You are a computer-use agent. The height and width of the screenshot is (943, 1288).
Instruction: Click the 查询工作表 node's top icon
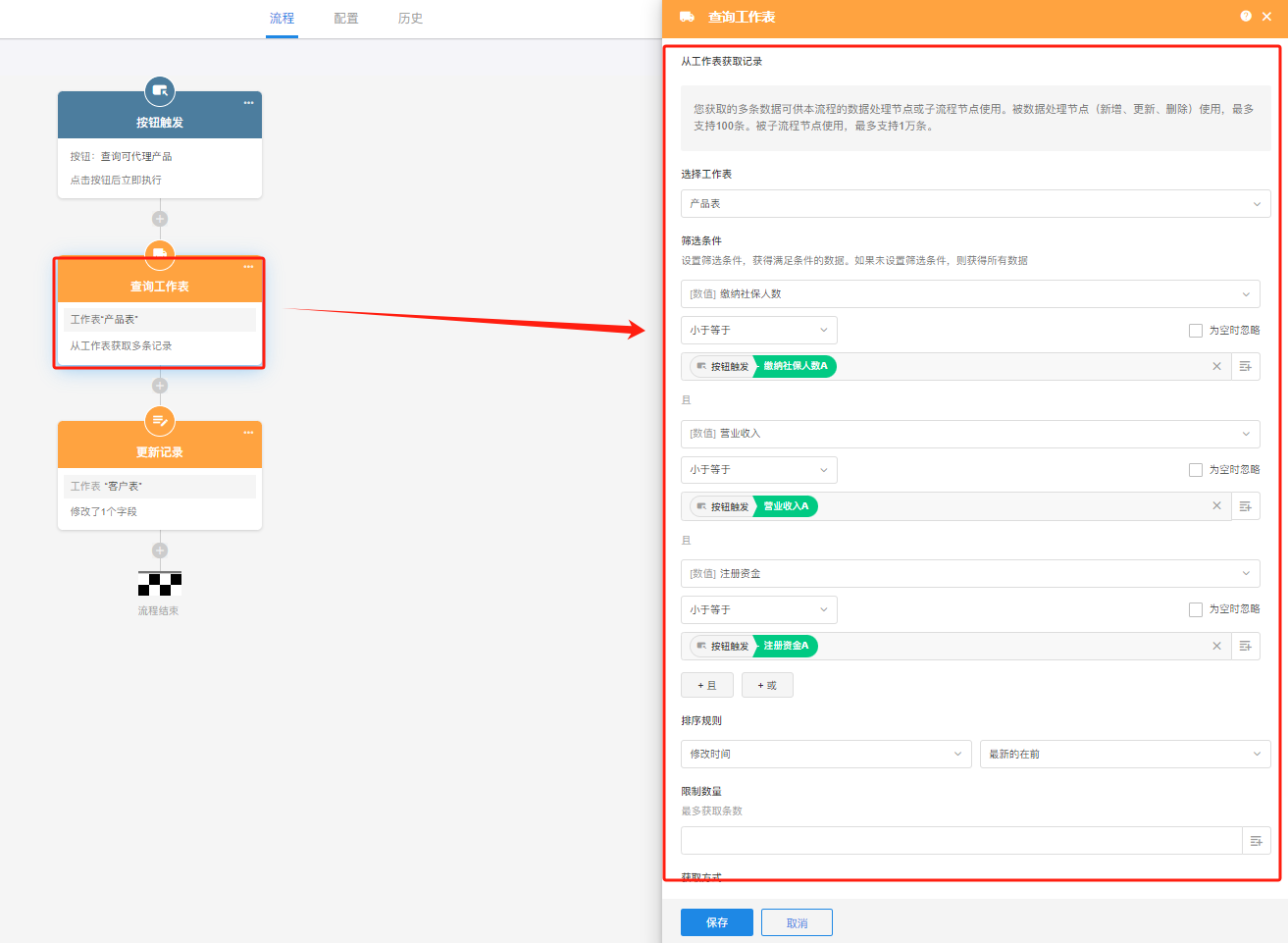point(160,254)
